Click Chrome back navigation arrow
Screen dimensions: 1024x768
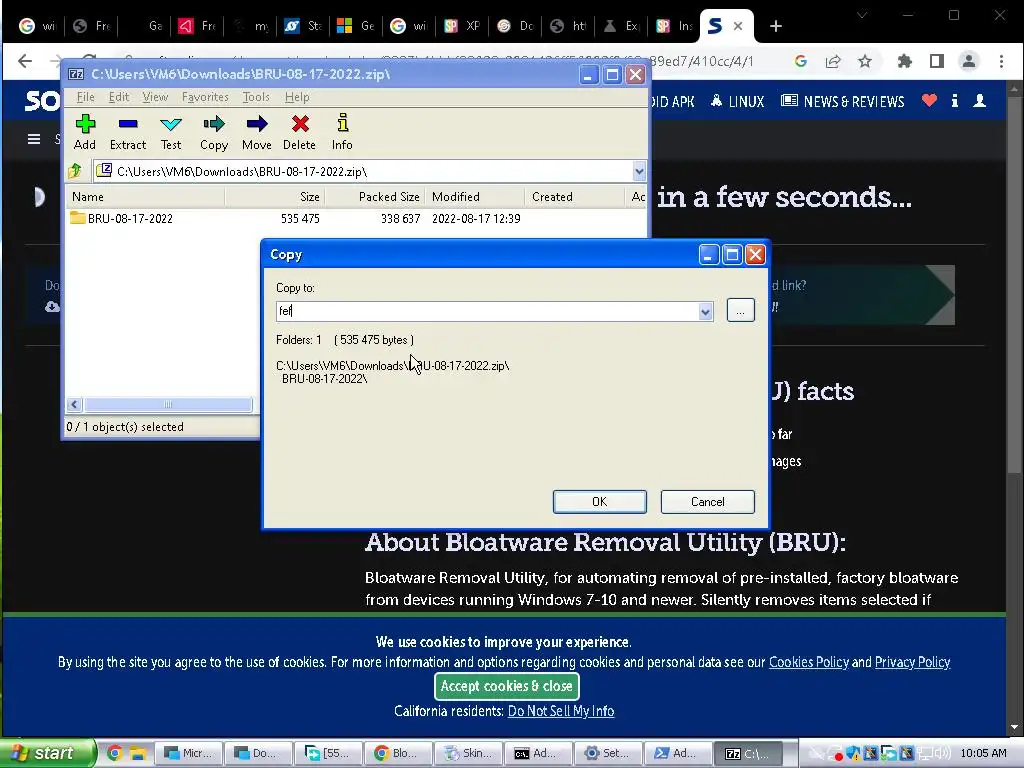point(25,61)
